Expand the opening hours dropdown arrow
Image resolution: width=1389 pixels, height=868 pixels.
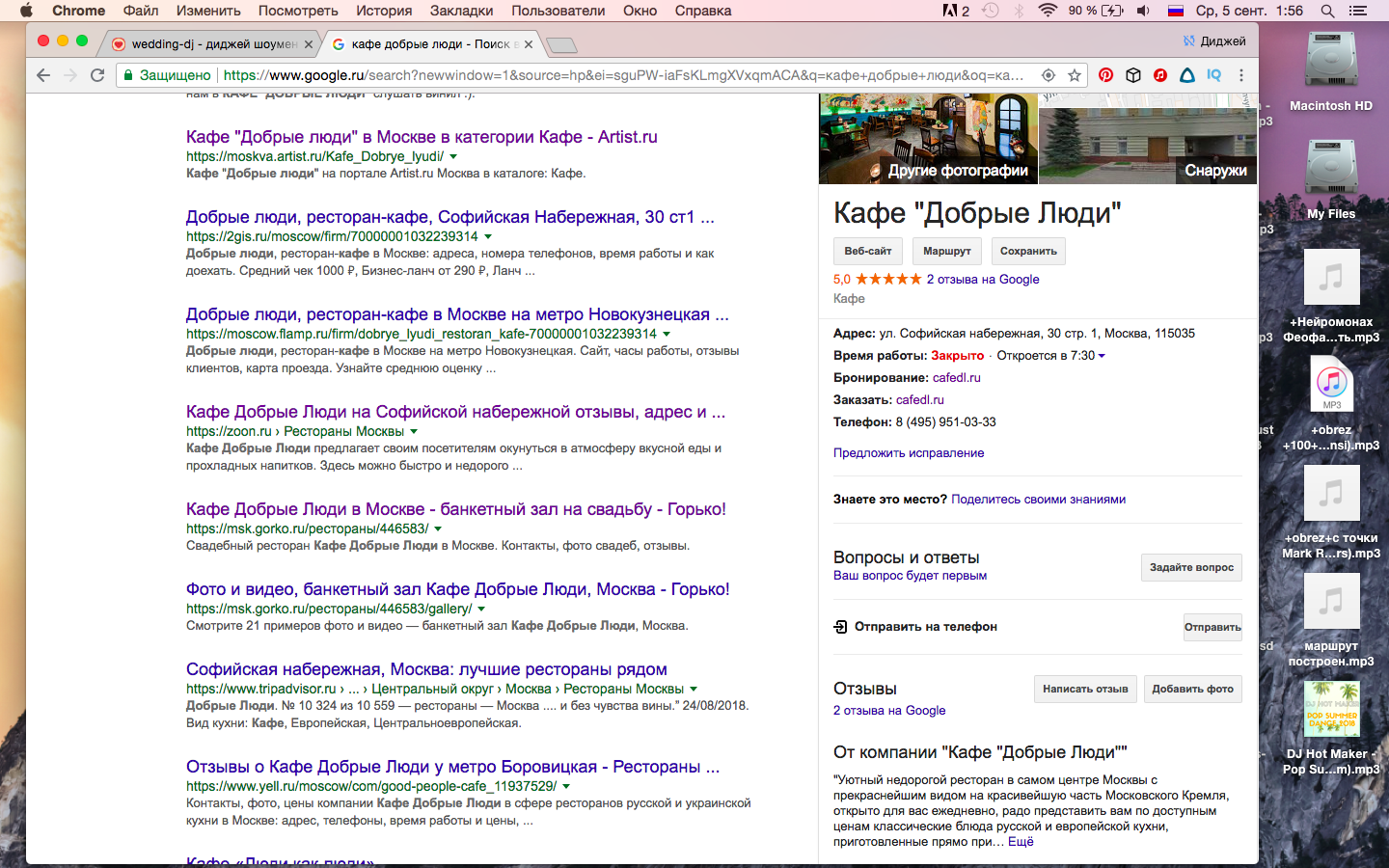tap(1102, 356)
